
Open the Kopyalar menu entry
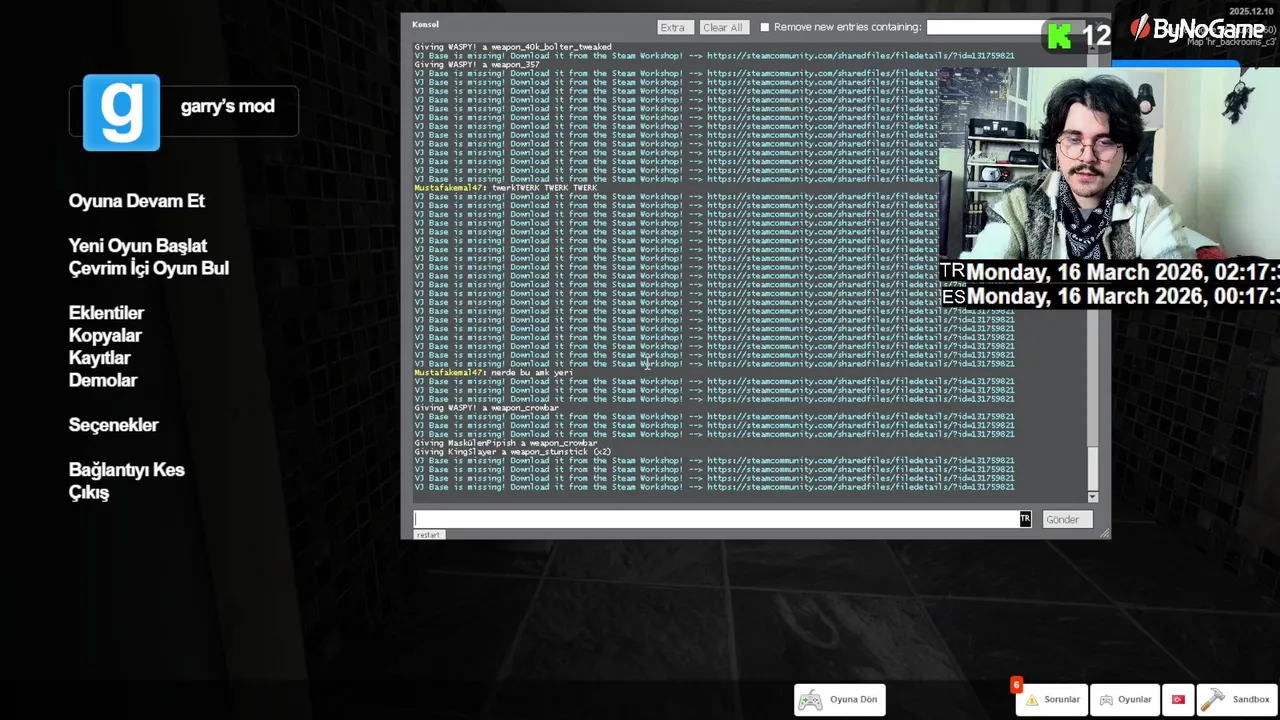[105, 336]
